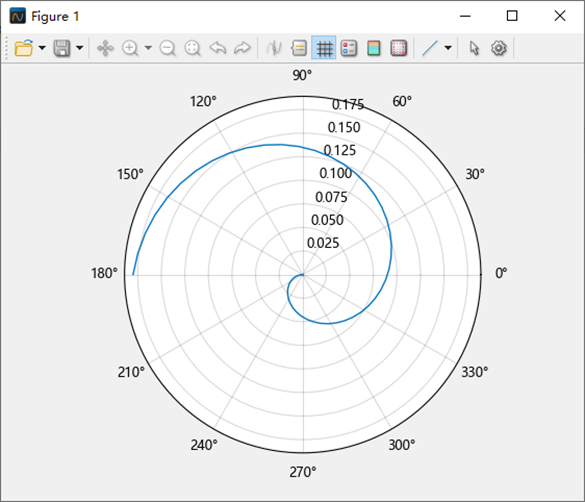Click the Open file folder icon

24,48
